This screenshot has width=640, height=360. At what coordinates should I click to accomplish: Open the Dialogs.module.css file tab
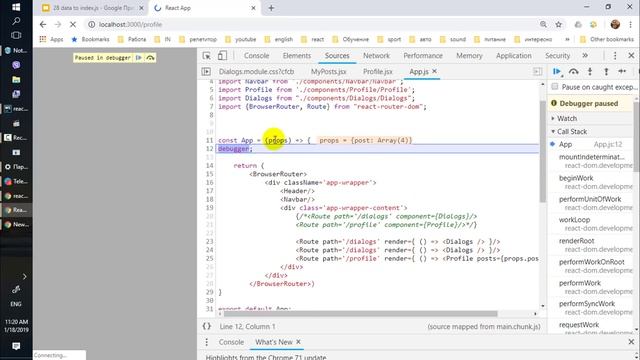pos(256,72)
